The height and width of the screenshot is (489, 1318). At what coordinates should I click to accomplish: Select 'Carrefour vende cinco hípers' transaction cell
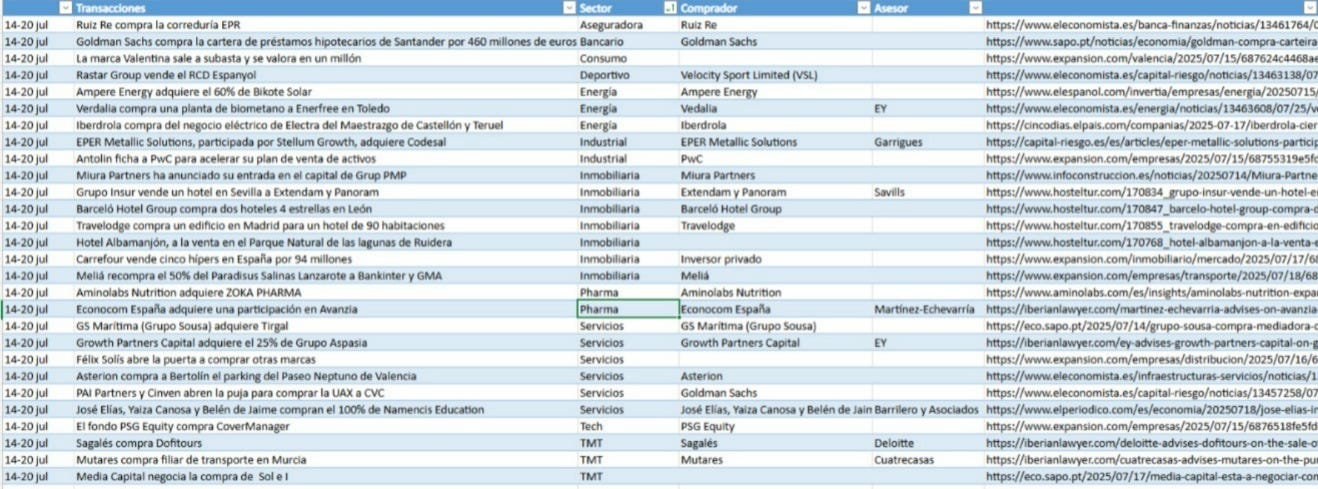pos(326,259)
